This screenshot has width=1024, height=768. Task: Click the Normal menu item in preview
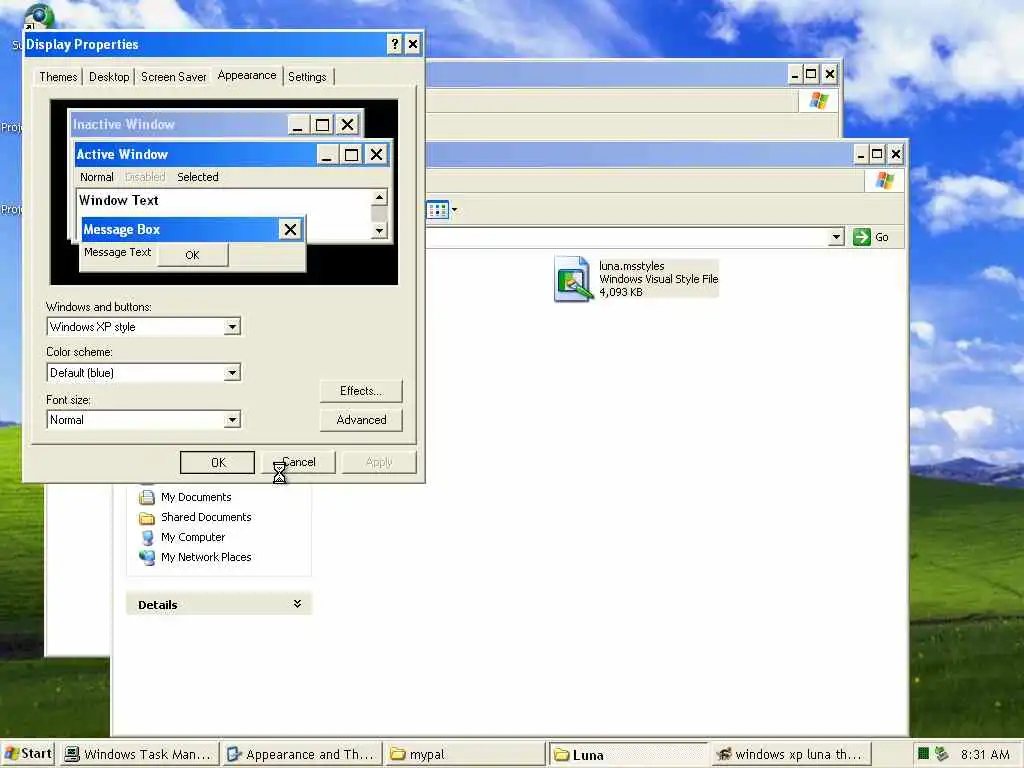pos(97,177)
